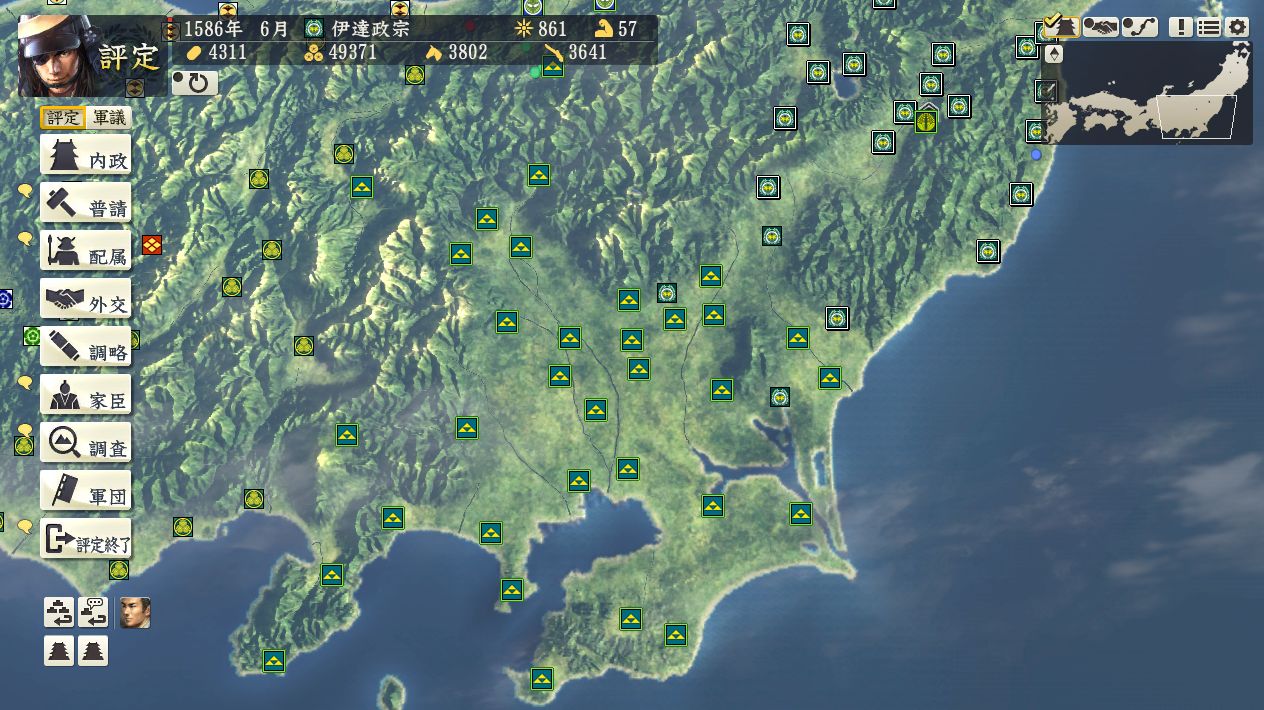The width and height of the screenshot is (1264, 710).
Task: Click the hierarchy return-arrow icon
Action: point(59,612)
